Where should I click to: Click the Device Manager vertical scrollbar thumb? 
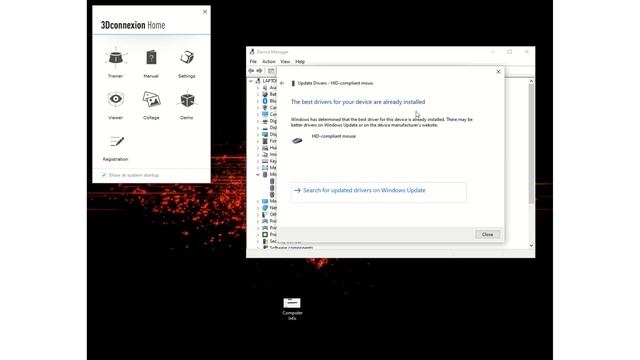[x=531, y=144]
